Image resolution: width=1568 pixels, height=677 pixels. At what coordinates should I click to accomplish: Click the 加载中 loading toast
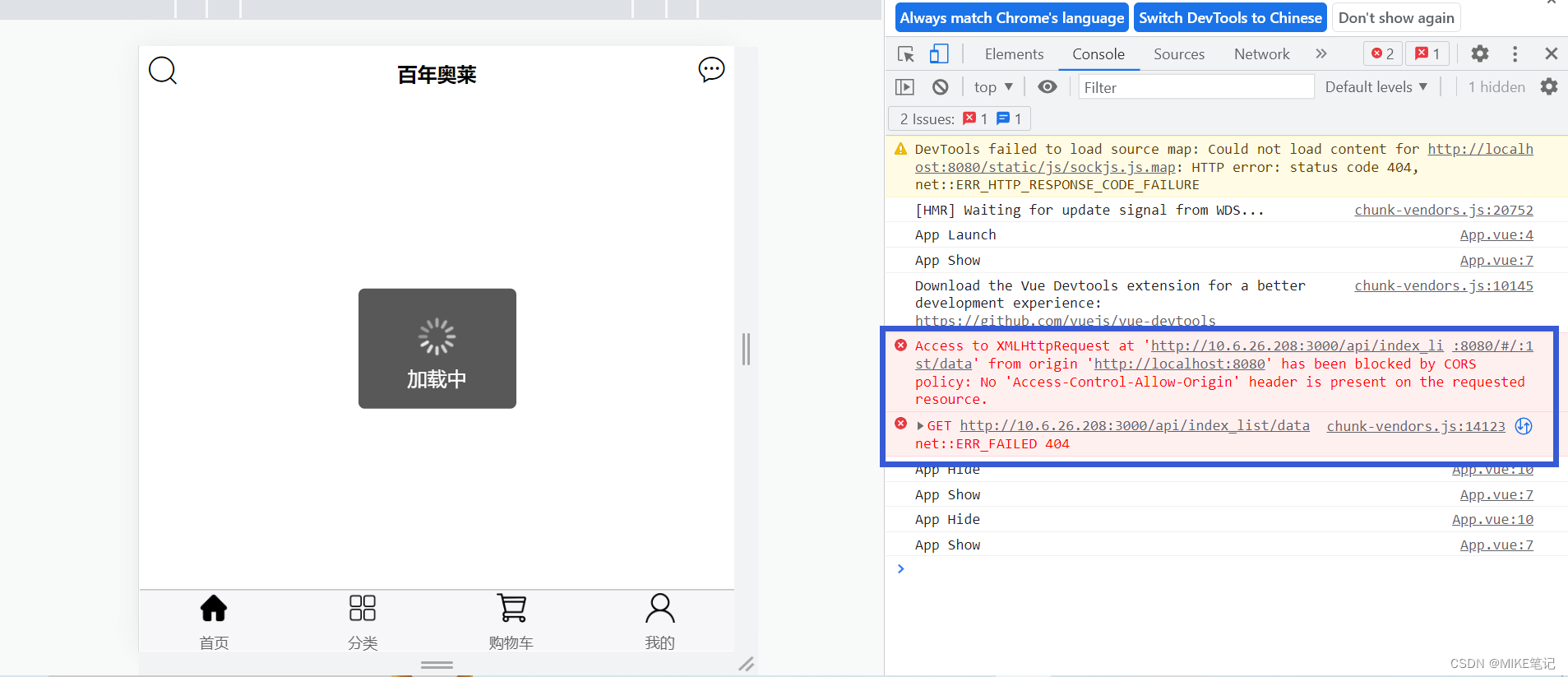[x=437, y=348]
